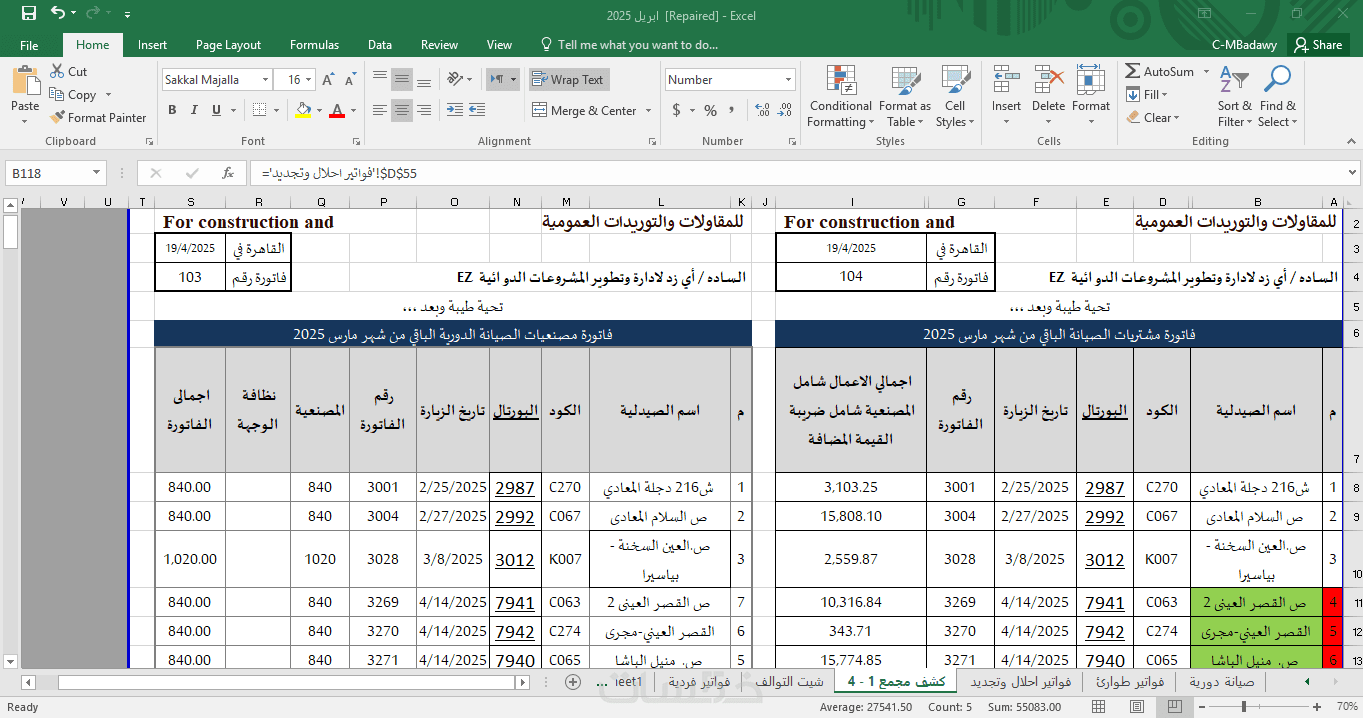Click the Comma Style icon

click(733, 110)
